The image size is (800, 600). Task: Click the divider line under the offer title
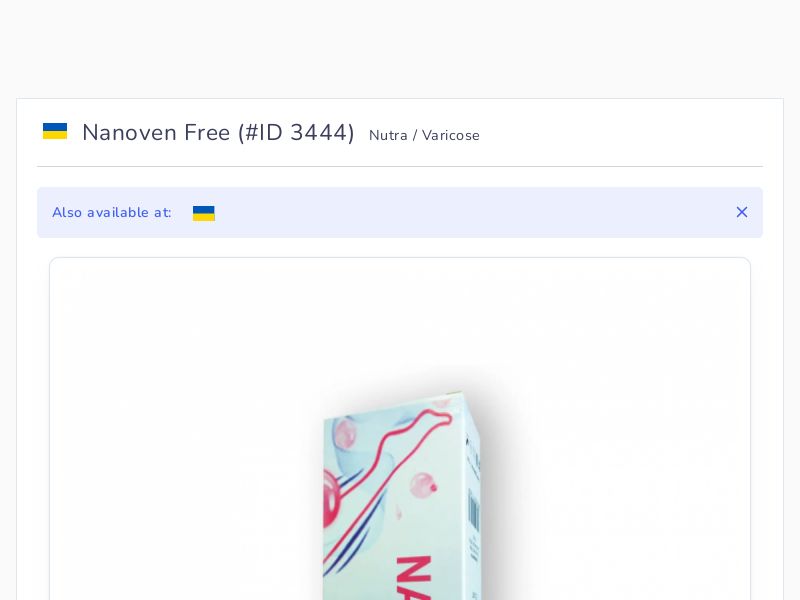point(400,166)
